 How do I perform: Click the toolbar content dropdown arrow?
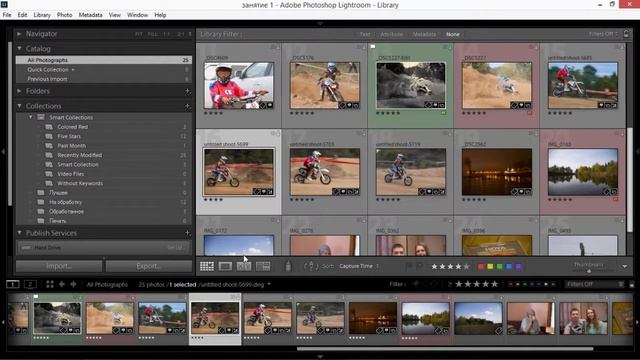[x=625, y=267]
